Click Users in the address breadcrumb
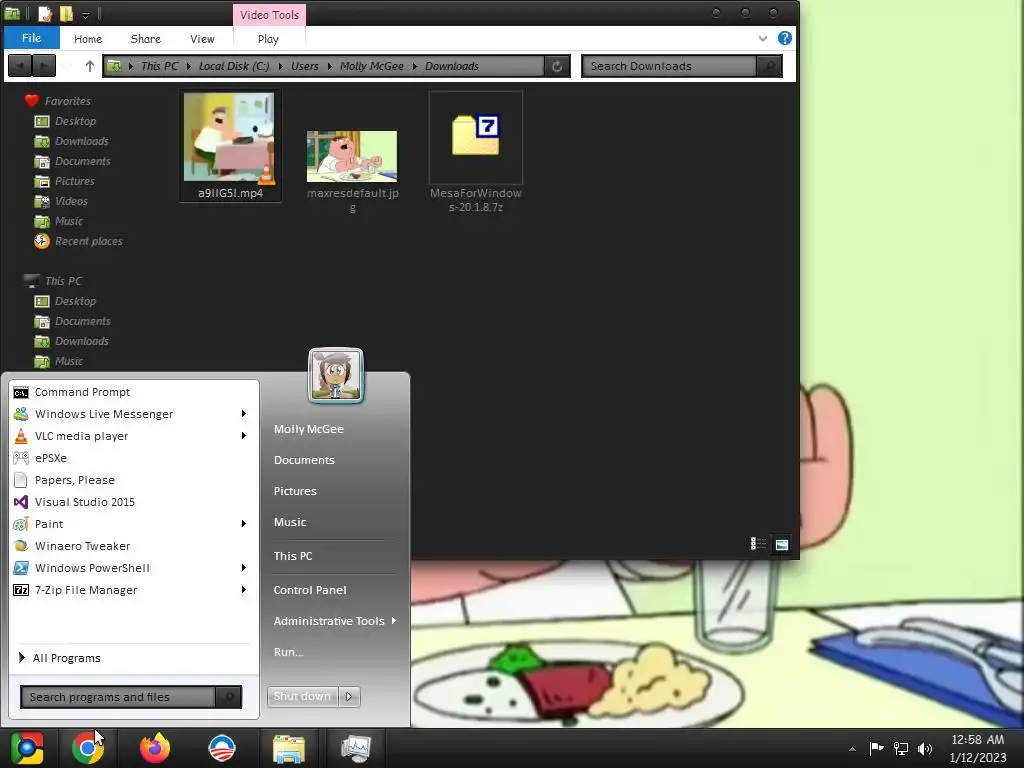Viewport: 1024px width, 768px height. tap(305, 66)
